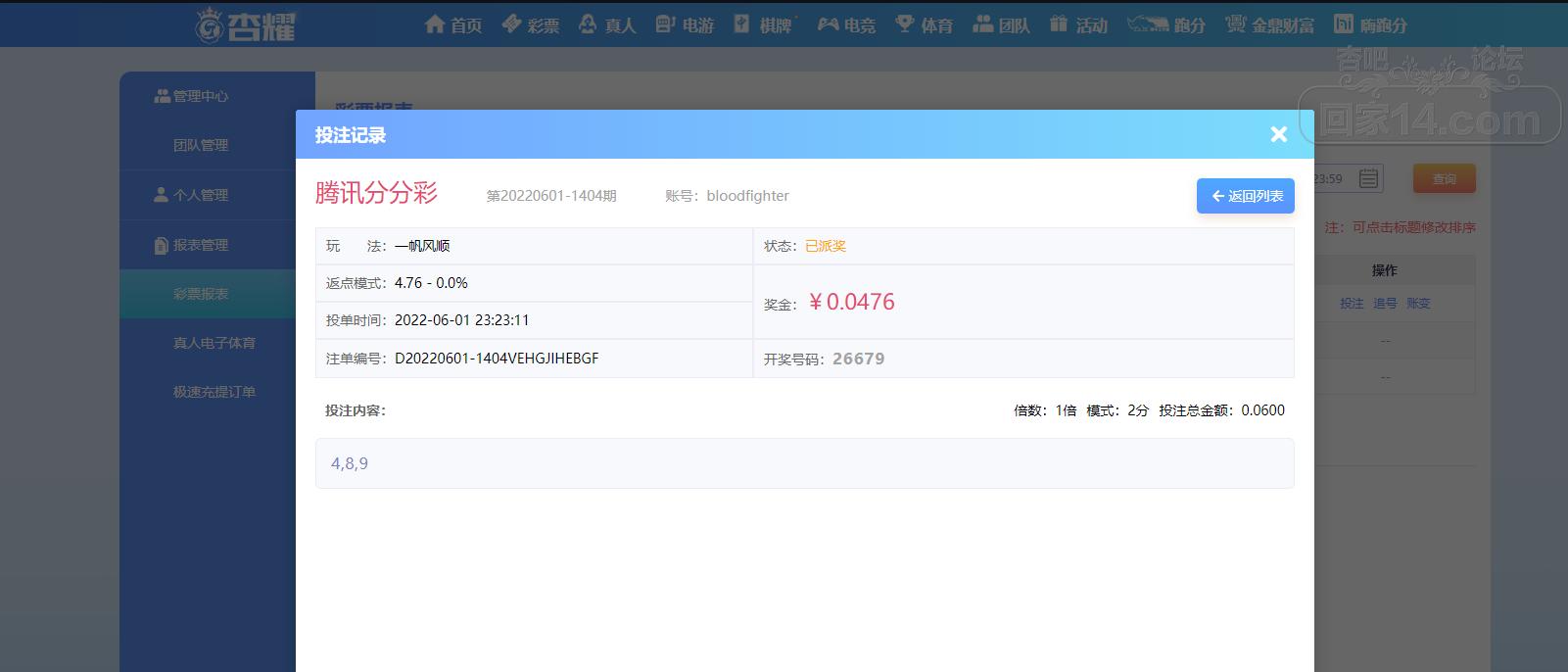Click the 投注总金额: 0.0600 text

[x=1221, y=410]
